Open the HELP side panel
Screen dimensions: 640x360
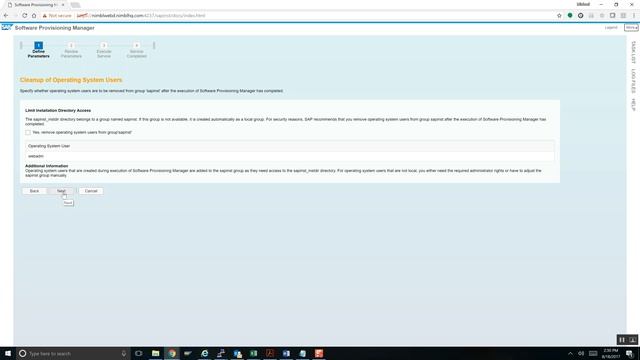633,104
